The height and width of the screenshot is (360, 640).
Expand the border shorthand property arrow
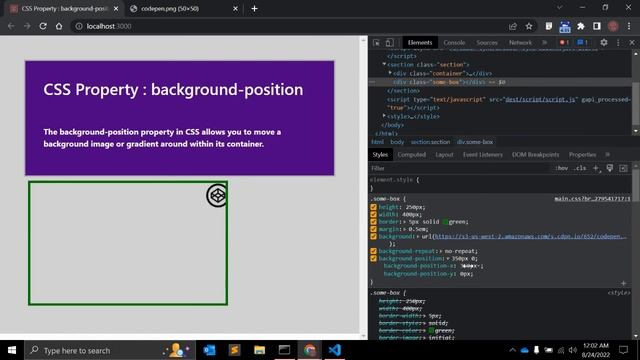click(405, 222)
